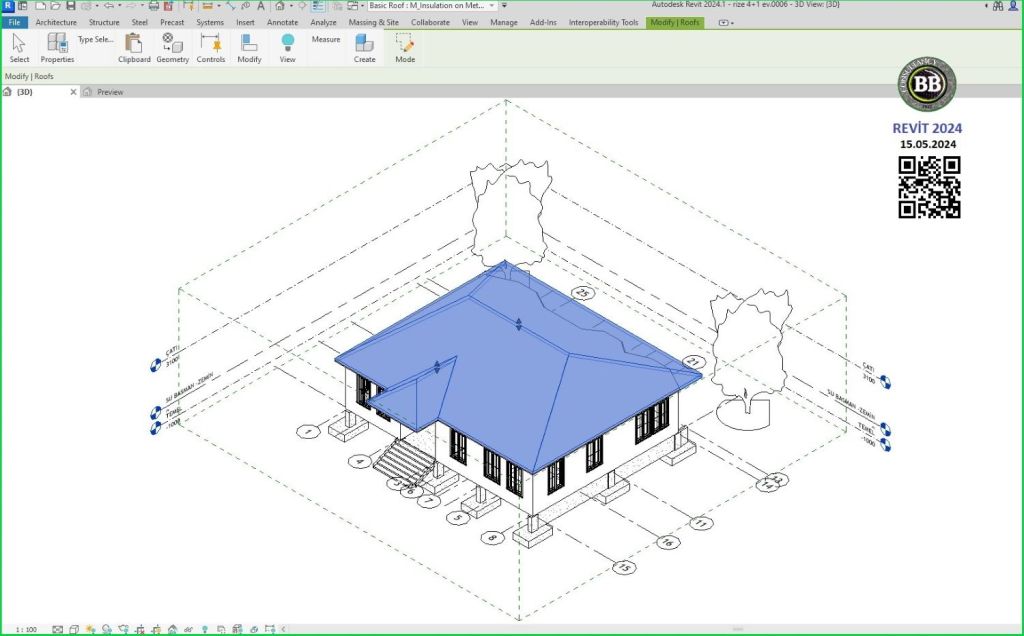Click the Measure panel button
1024x636 pixels.
[326, 40]
